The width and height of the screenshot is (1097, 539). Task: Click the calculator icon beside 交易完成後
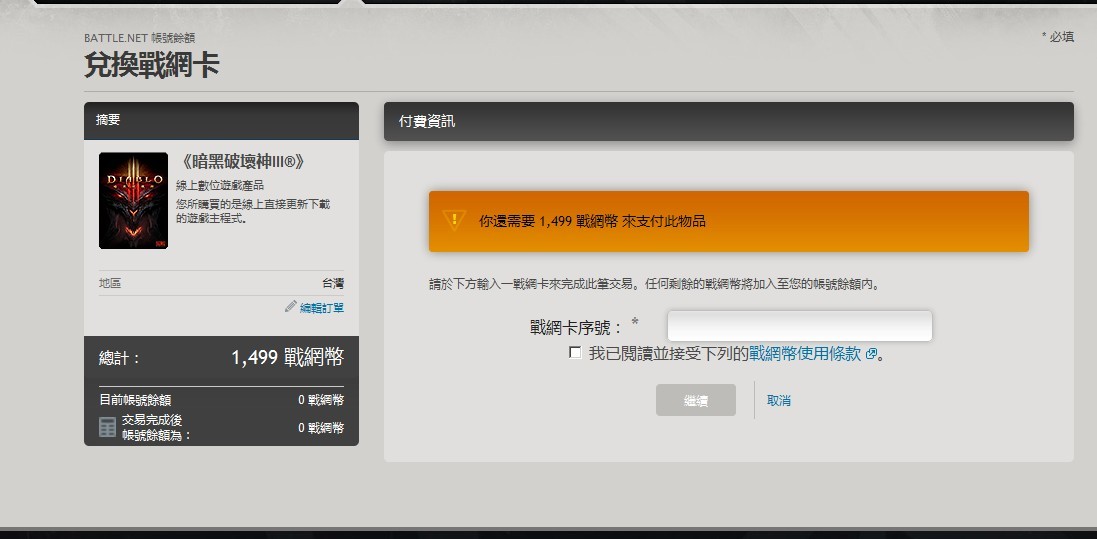click(107, 427)
